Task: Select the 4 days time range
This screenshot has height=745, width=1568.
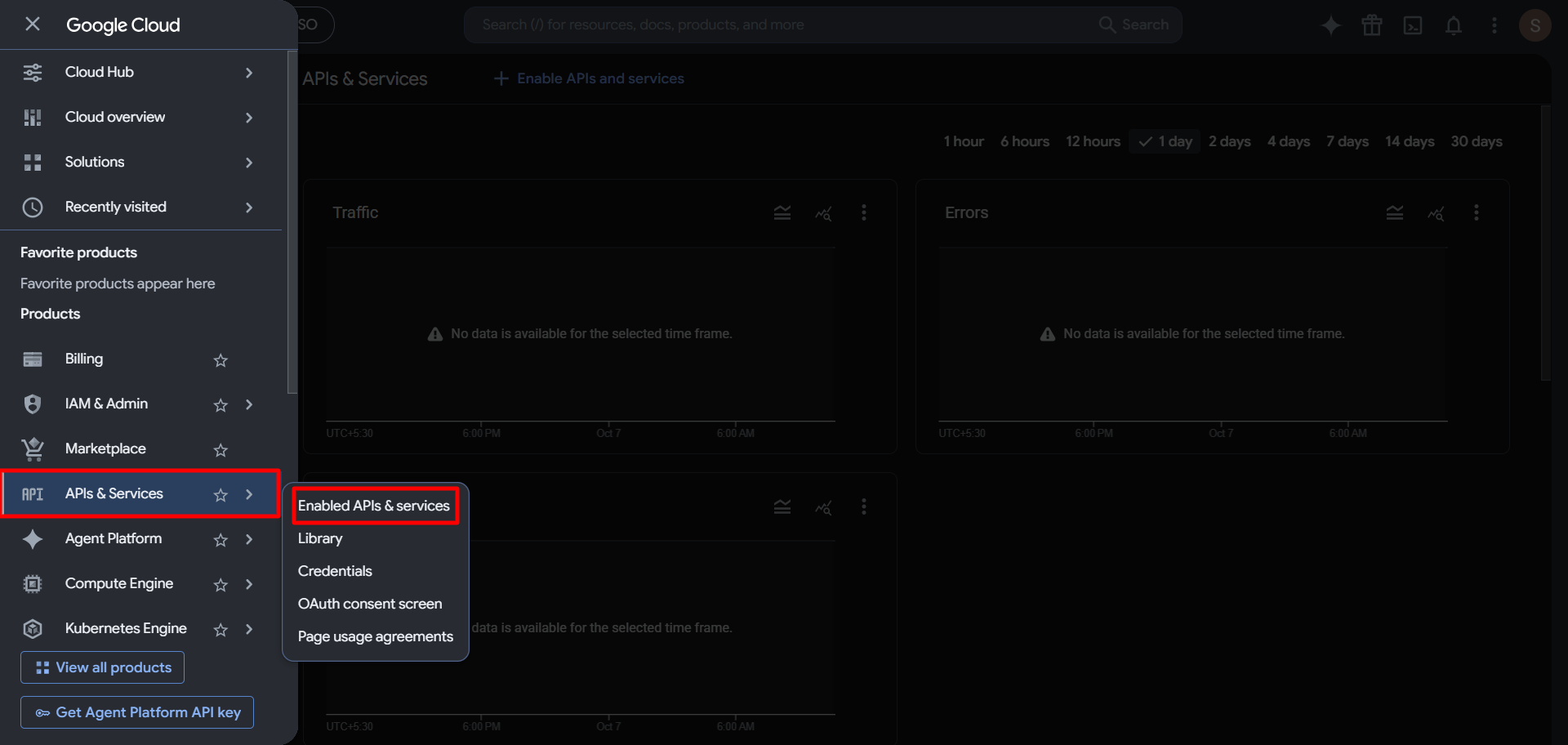Action: coord(1289,141)
